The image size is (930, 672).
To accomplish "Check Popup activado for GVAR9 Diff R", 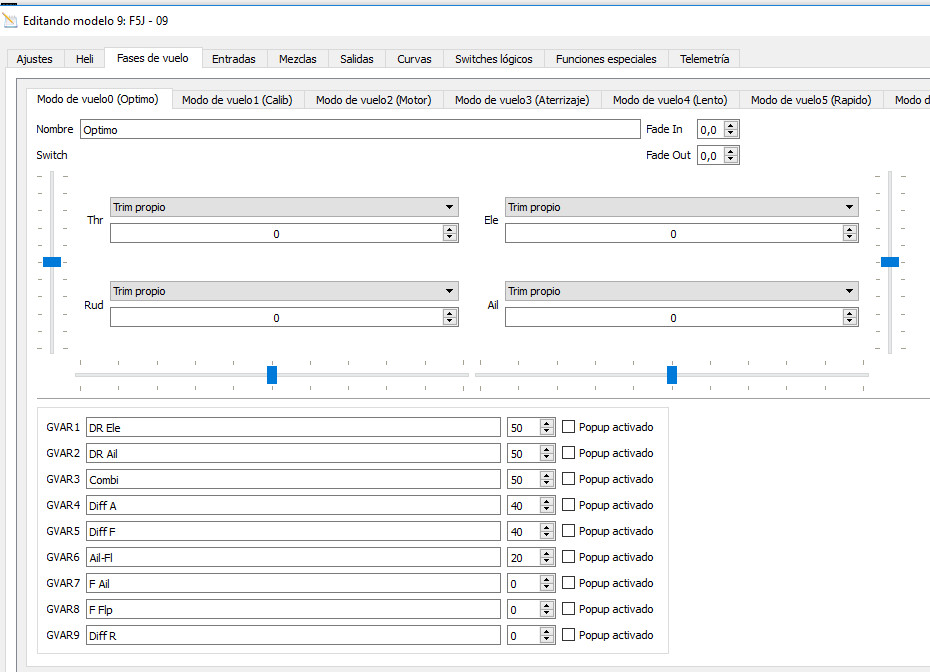I will point(569,635).
